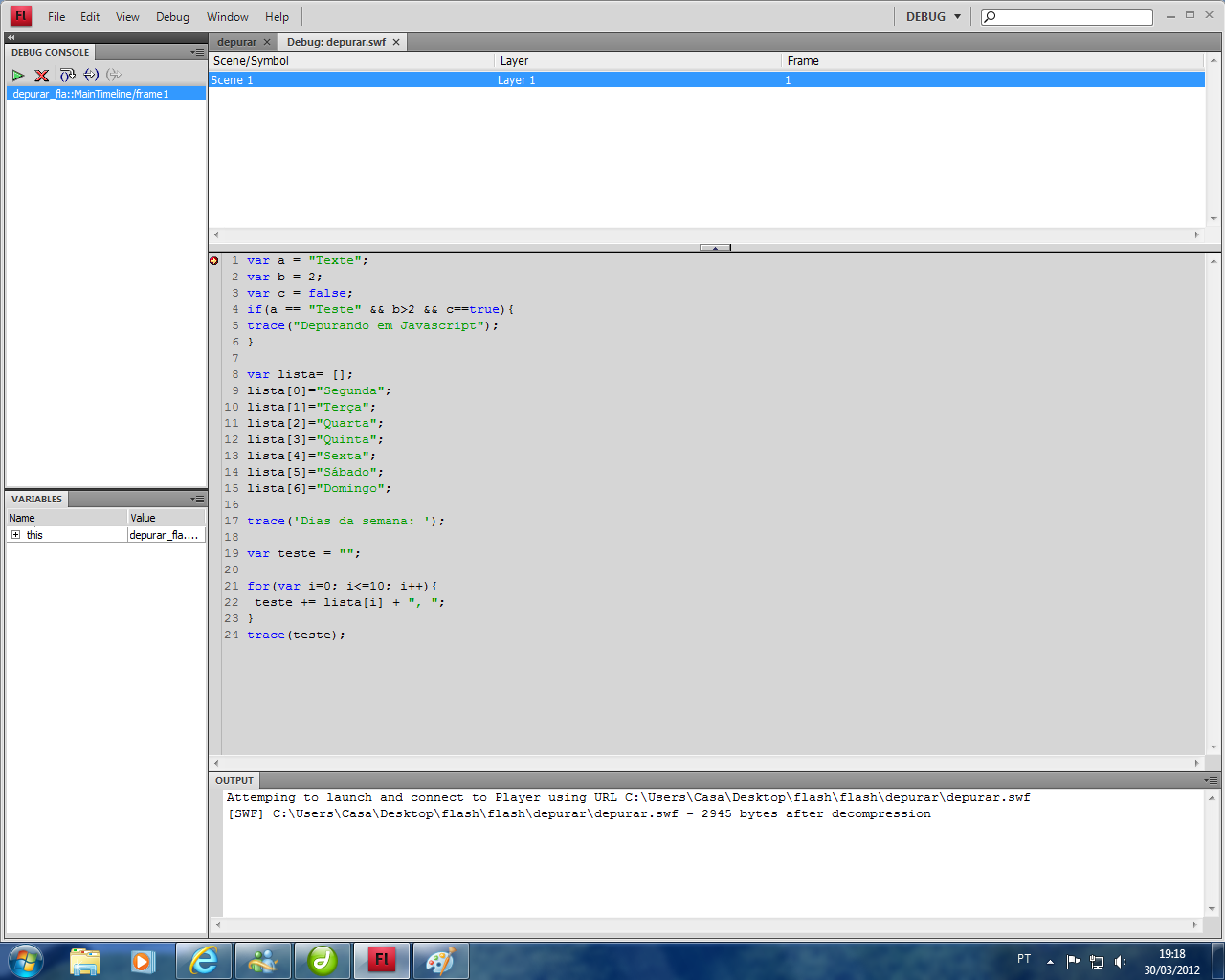Click the Step Over debug icon
The height and width of the screenshot is (980, 1225).
pyautogui.click(x=67, y=75)
